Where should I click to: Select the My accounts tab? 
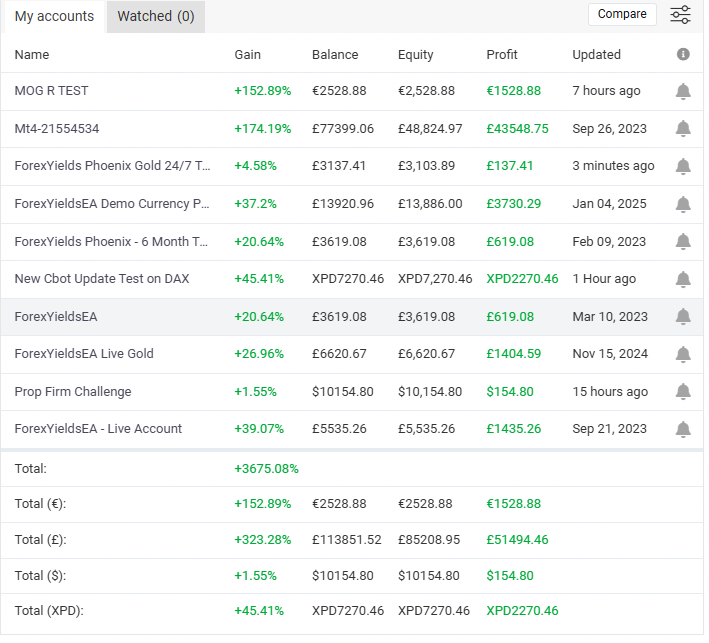(54, 16)
